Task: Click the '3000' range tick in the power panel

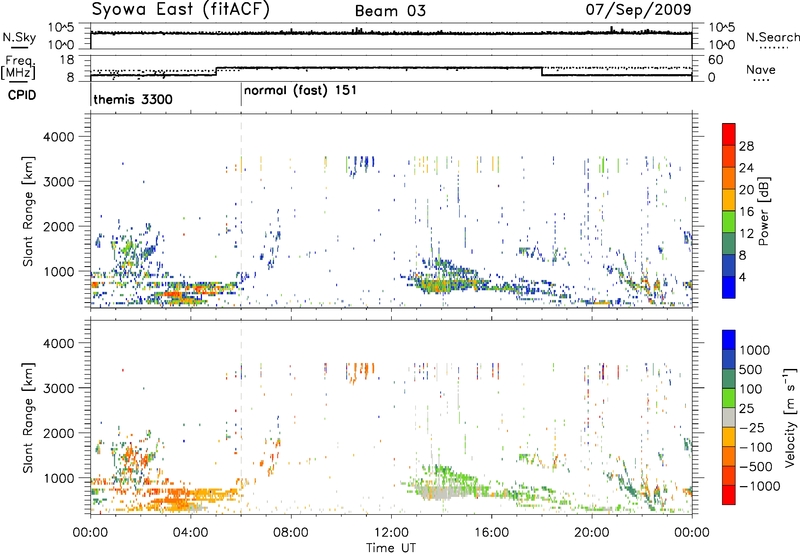Action: 59,182
